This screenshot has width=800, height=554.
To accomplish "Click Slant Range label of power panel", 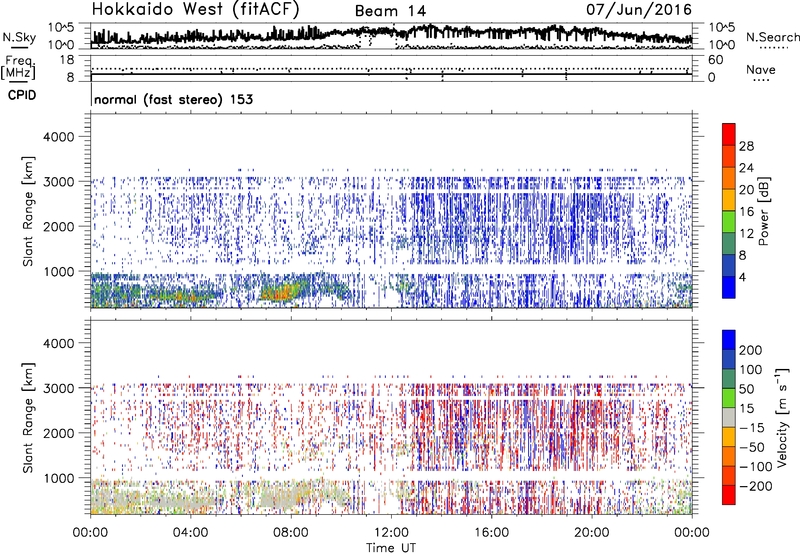I will click(x=28, y=211).
